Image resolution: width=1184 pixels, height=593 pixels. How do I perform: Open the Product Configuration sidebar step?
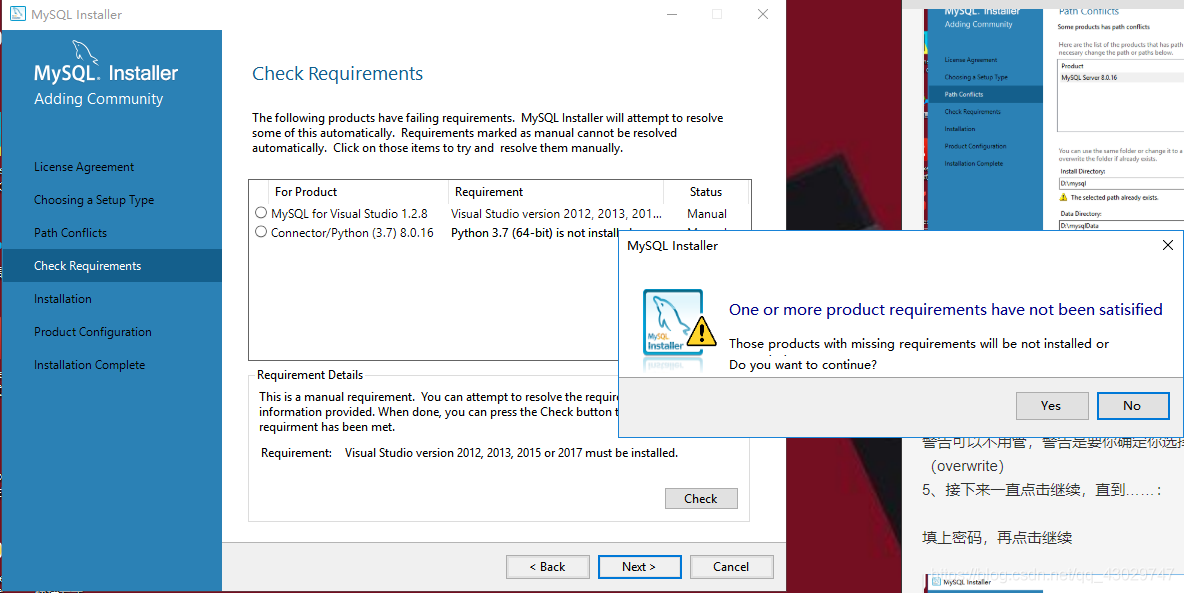tap(91, 331)
